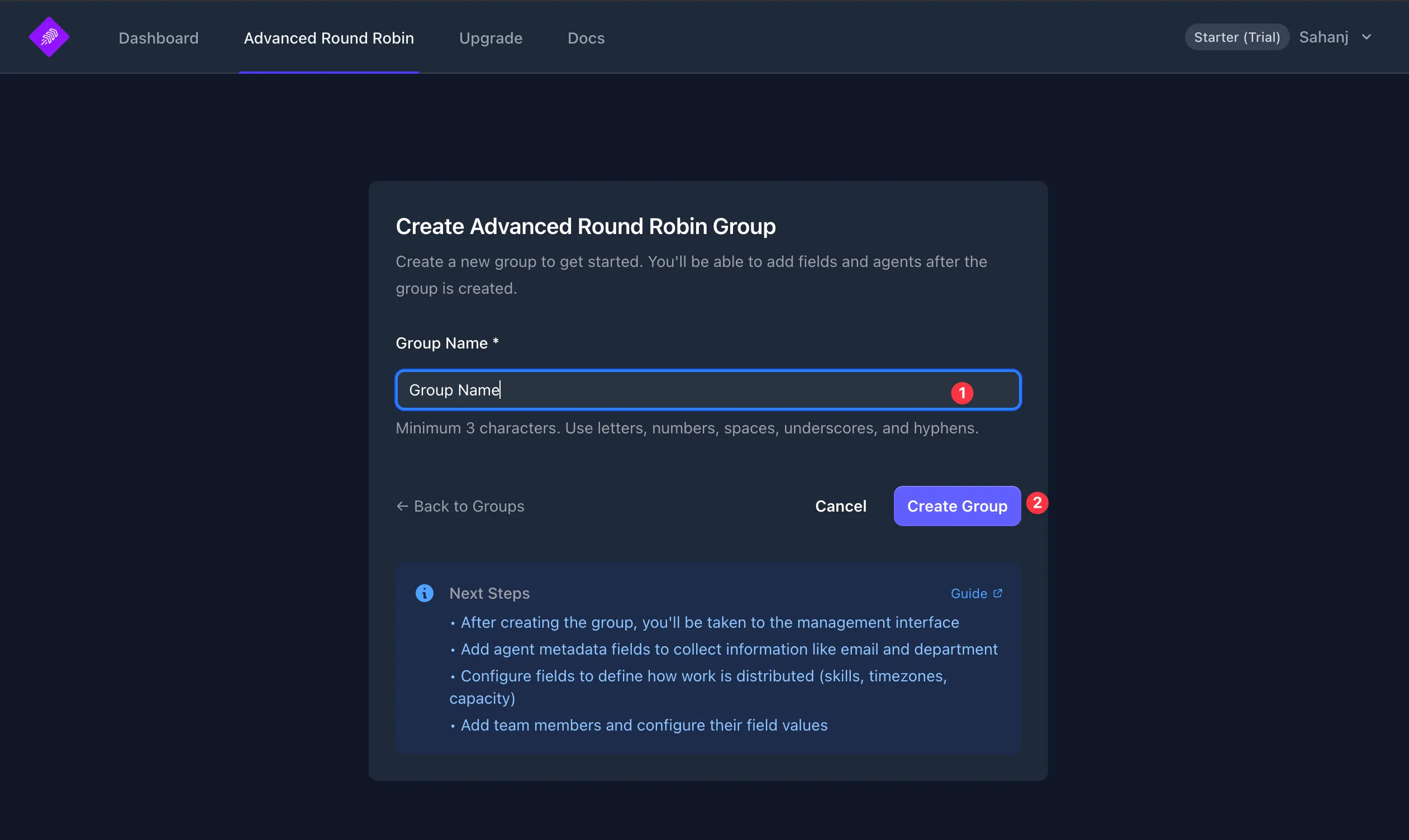This screenshot has width=1409, height=840.
Task: Click the red annotation badge numbered 1
Action: (963, 392)
